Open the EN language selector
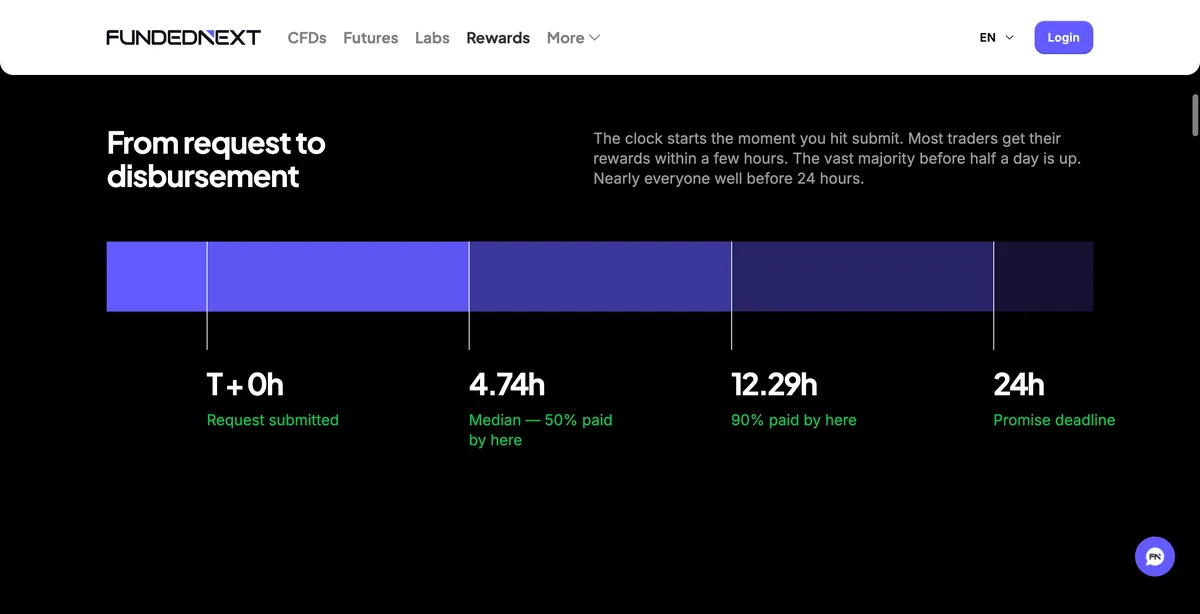 tap(997, 38)
